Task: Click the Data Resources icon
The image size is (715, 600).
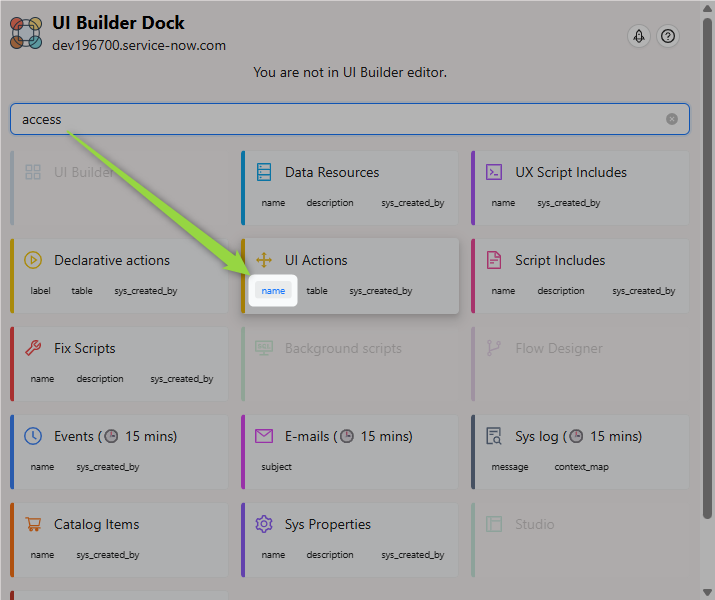Action: (x=264, y=172)
